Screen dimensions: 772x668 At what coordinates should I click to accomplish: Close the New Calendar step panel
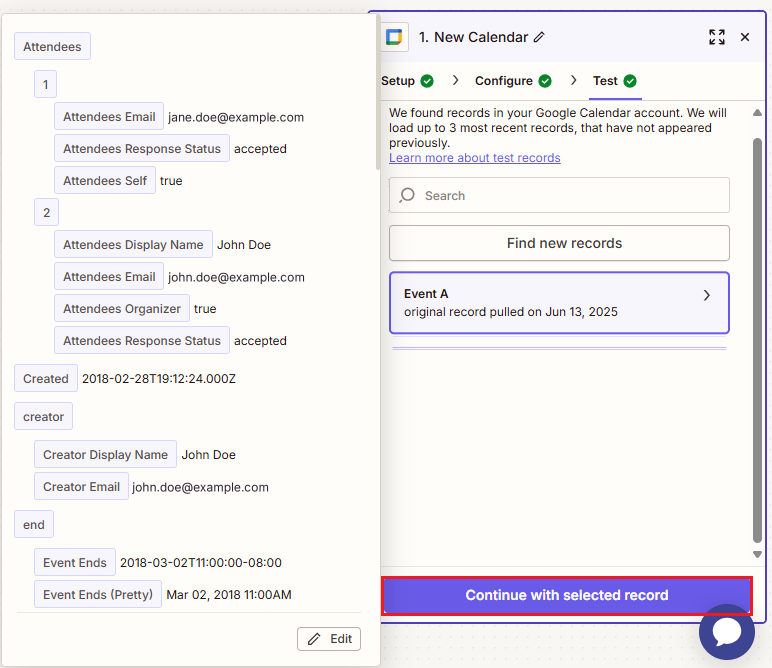[x=745, y=37]
